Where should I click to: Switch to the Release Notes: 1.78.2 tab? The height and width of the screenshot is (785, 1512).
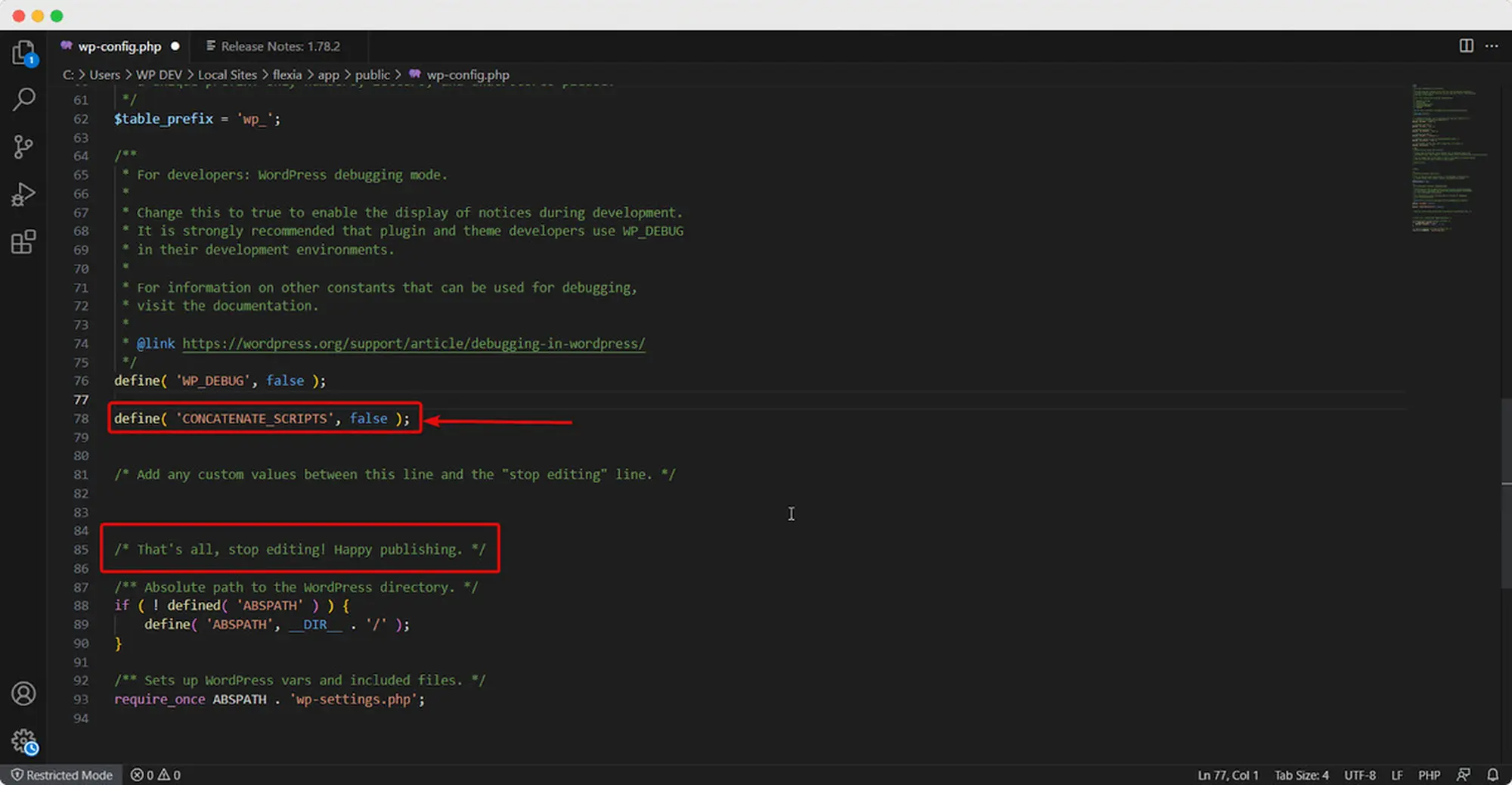280,46
